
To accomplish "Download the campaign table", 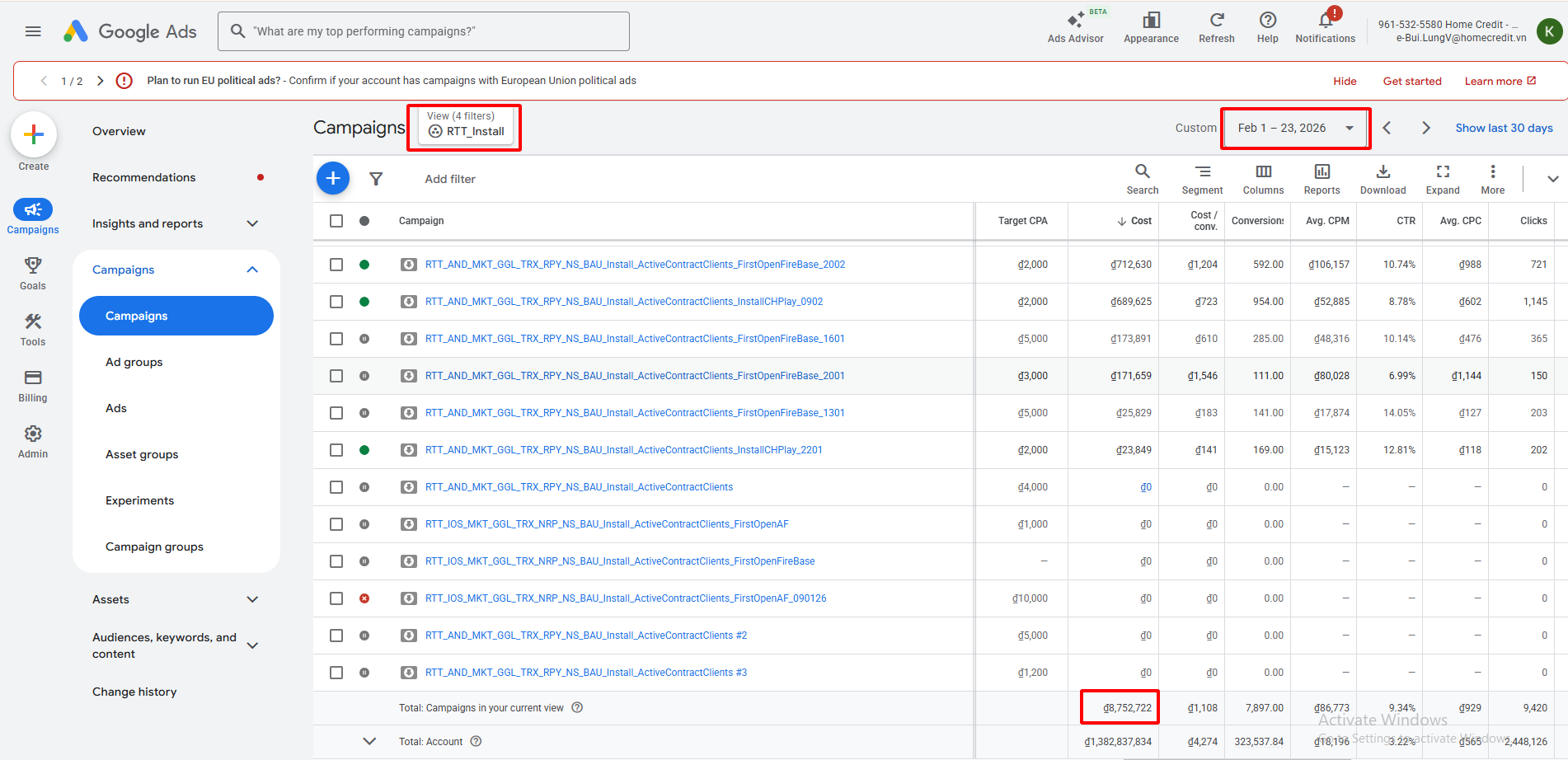I will pyautogui.click(x=1383, y=178).
